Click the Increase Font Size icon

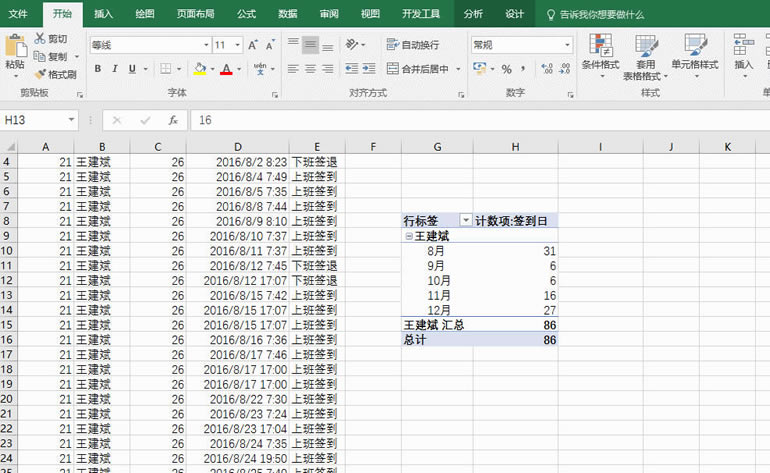click(252, 45)
